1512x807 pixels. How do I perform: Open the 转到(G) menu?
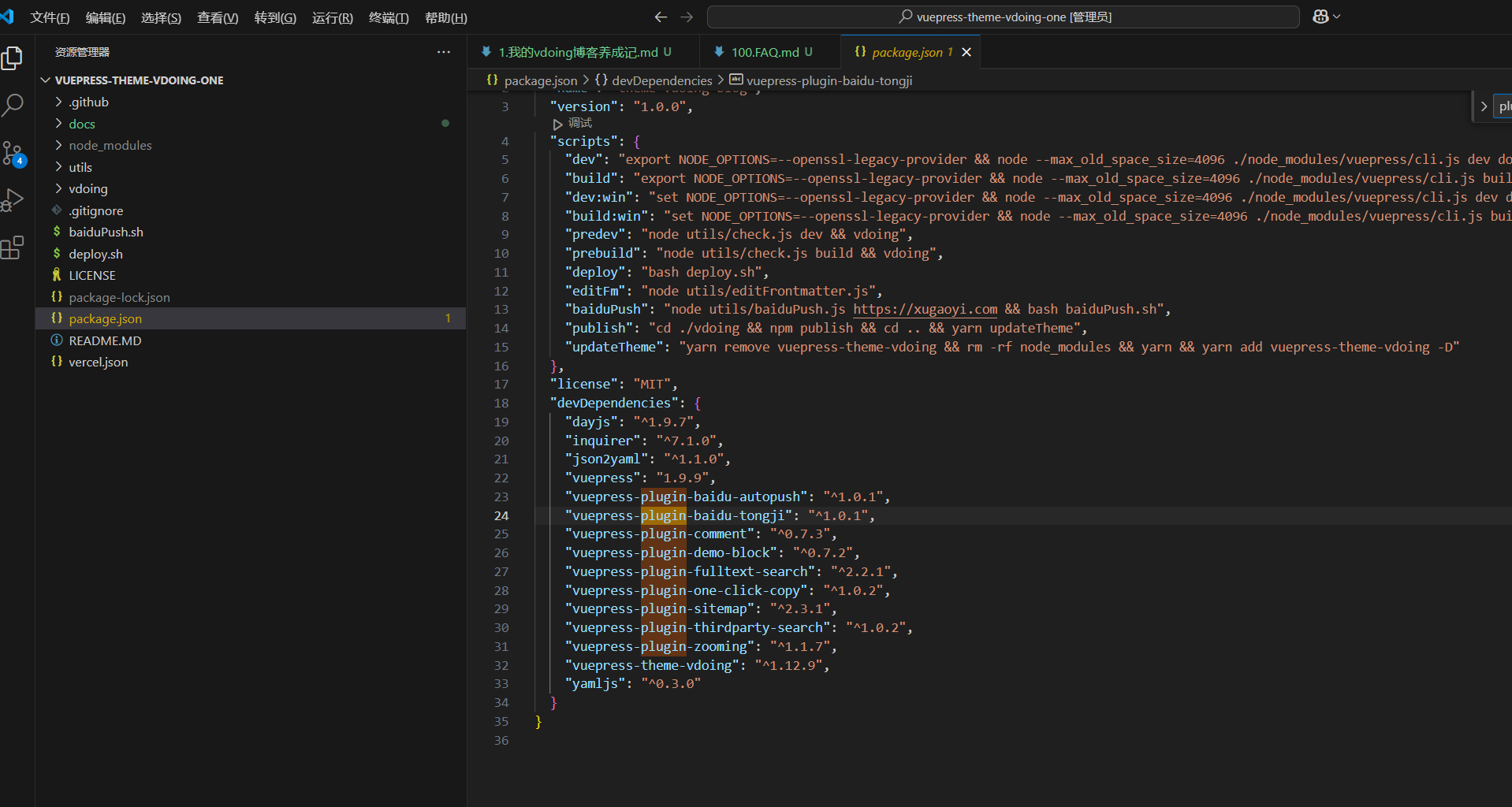[x=275, y=17]
